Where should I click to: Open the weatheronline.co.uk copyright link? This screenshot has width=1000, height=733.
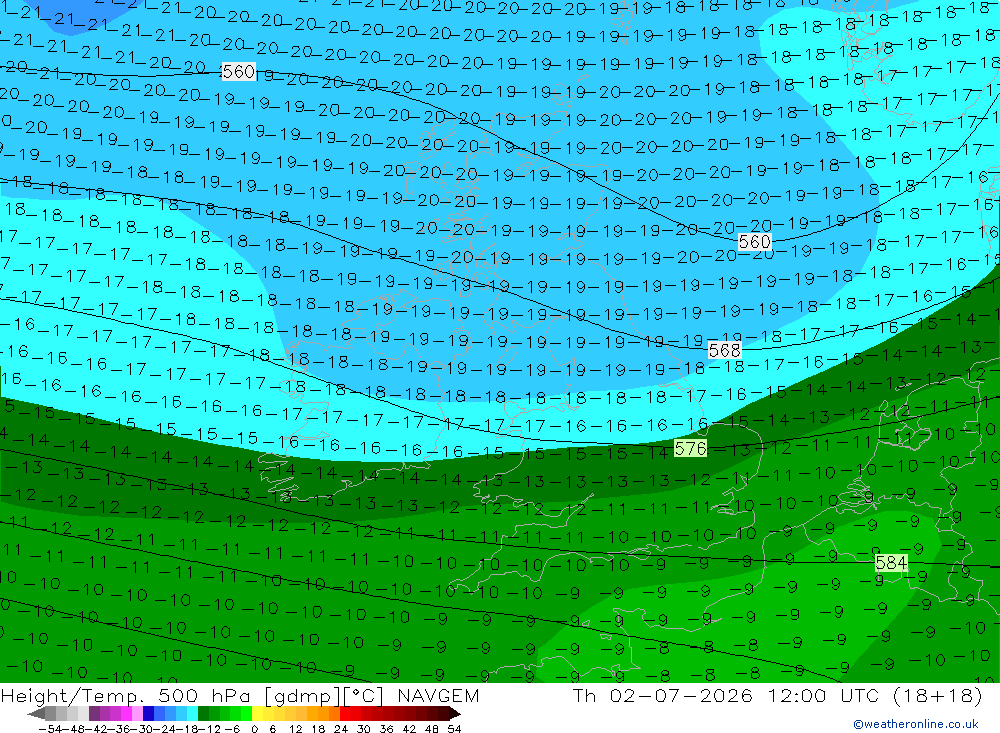tap(916, 723)
